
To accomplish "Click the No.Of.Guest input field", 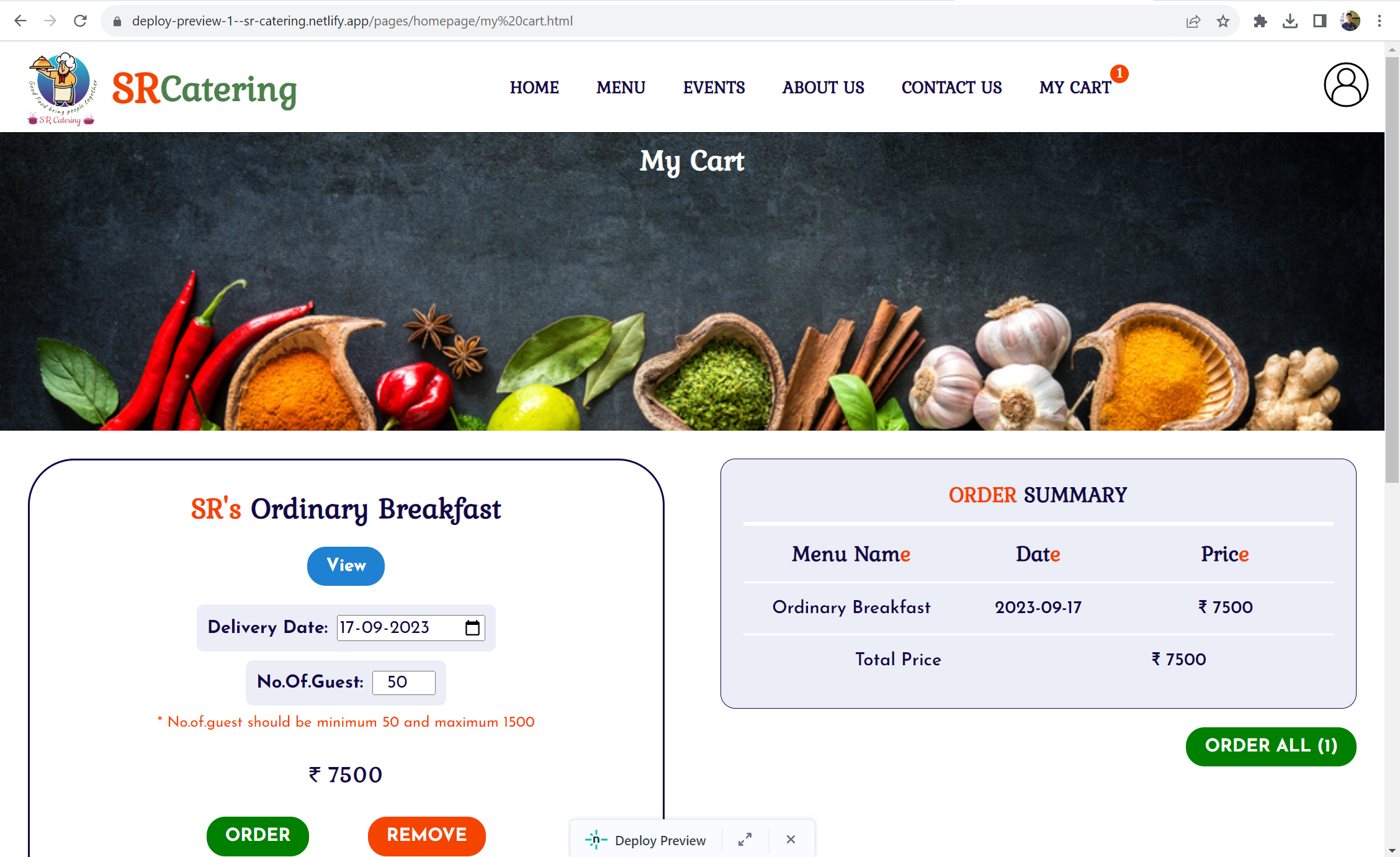I will point(404,683).
